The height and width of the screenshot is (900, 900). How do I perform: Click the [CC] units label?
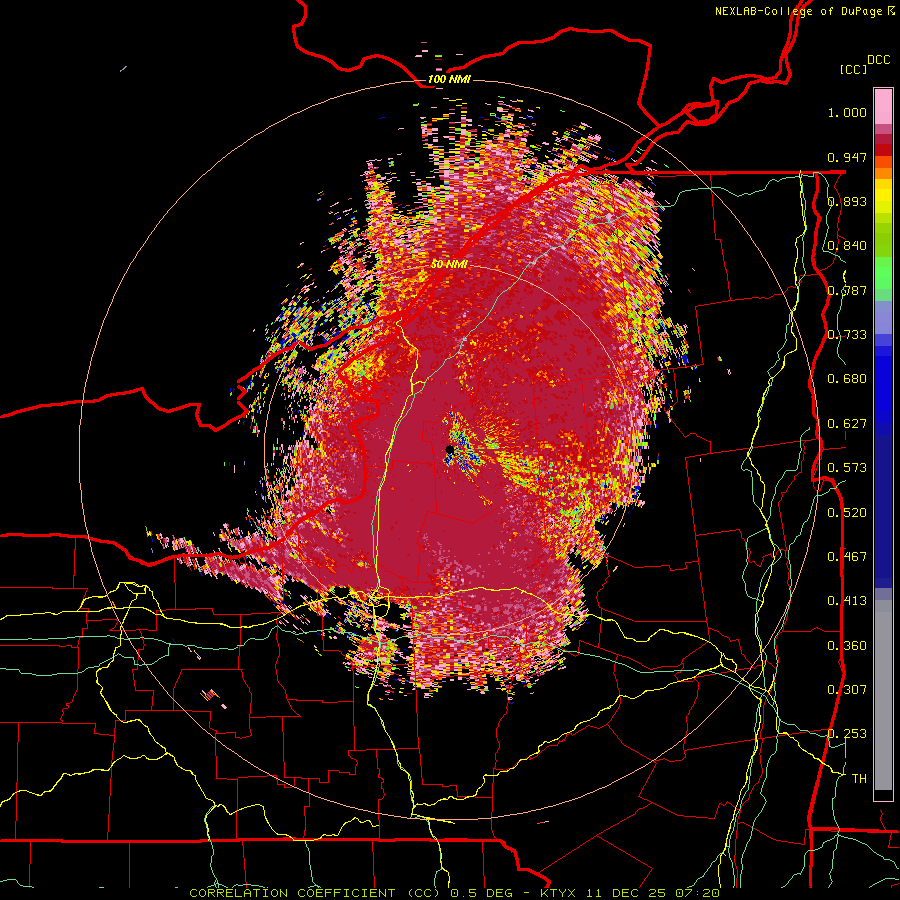(x=854, y=69)
